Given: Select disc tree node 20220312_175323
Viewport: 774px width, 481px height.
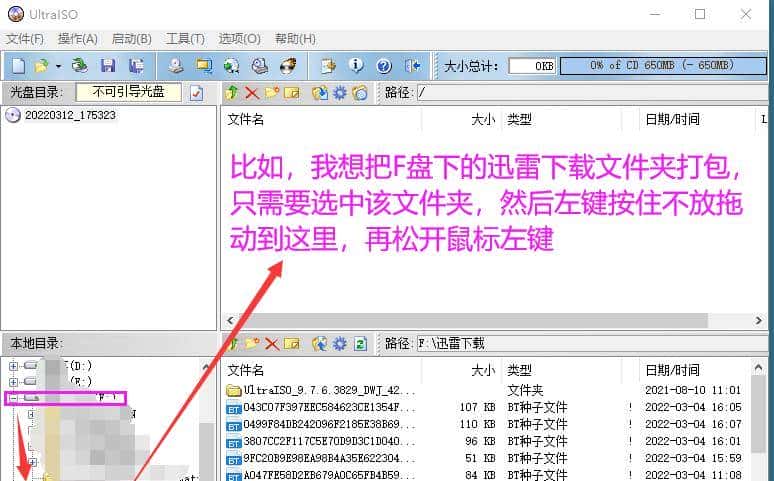Looking at the screenshot, I should pos(70,115).
